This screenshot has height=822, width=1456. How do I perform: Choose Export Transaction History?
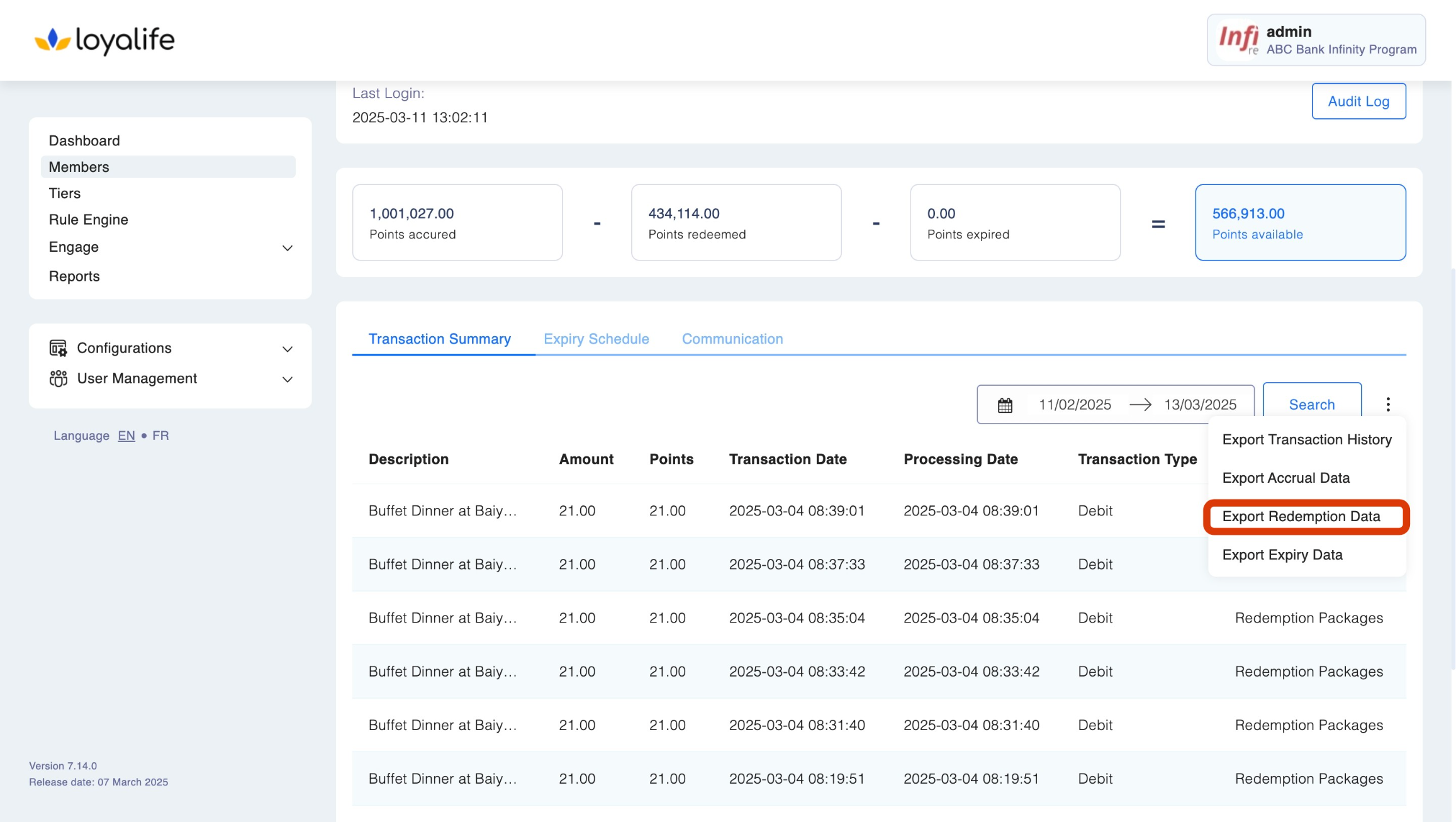(x=1306, y=439)
